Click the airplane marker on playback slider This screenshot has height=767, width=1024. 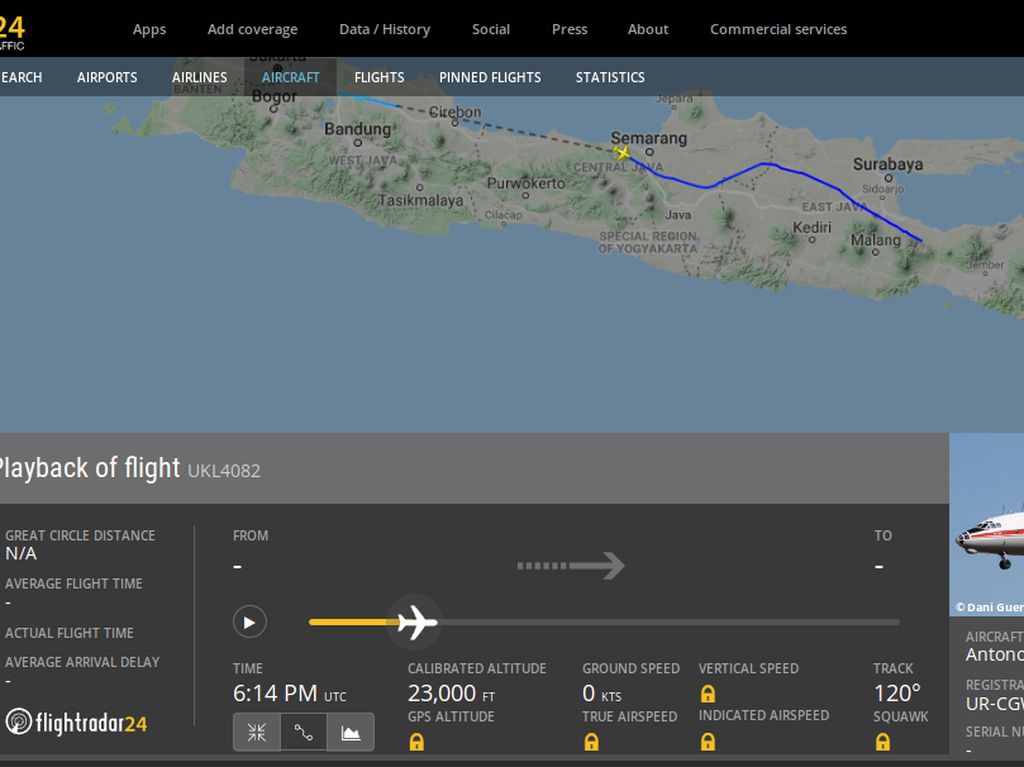(x=417, y=622)
